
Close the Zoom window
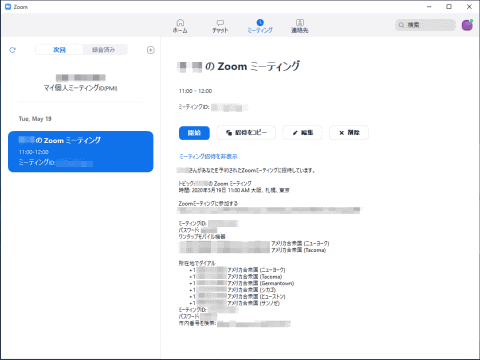tap(469, 7)
